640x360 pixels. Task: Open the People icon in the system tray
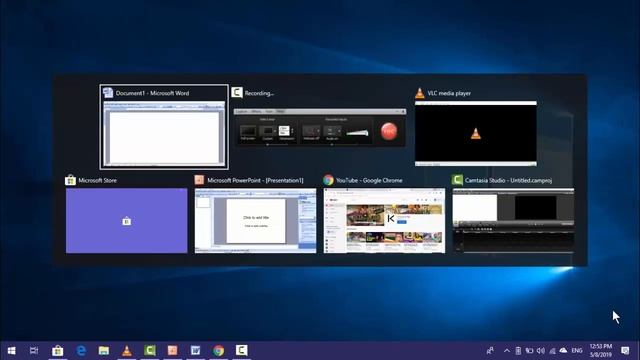(x=490, y=351)
